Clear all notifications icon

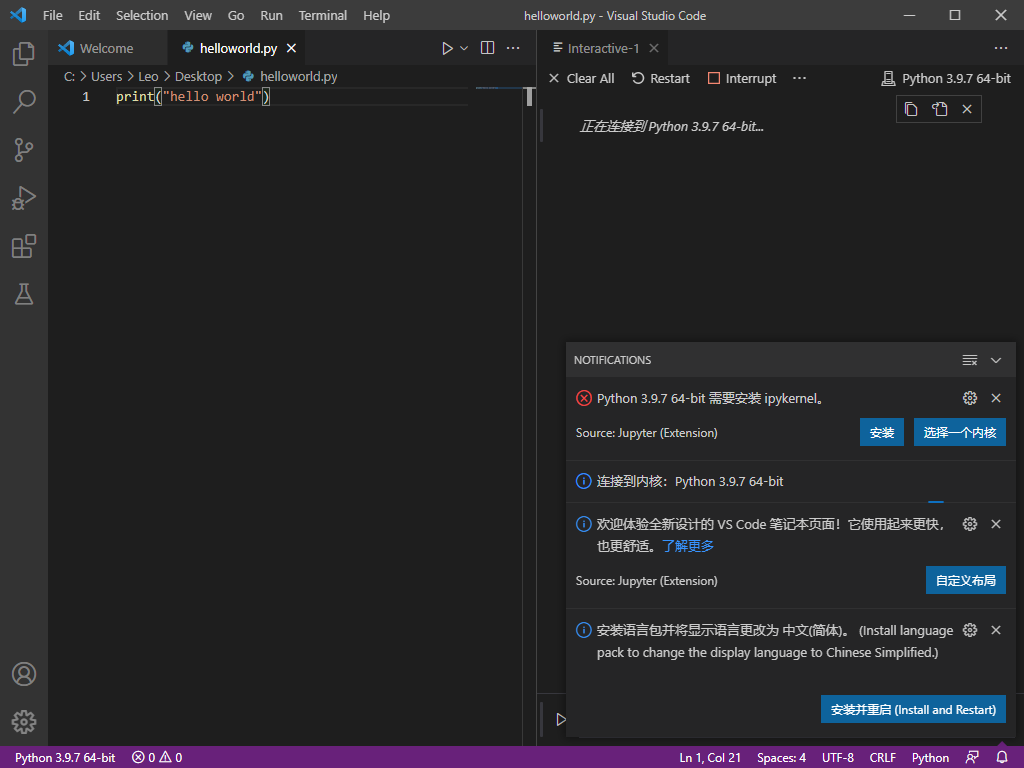[x=970, y=360]
